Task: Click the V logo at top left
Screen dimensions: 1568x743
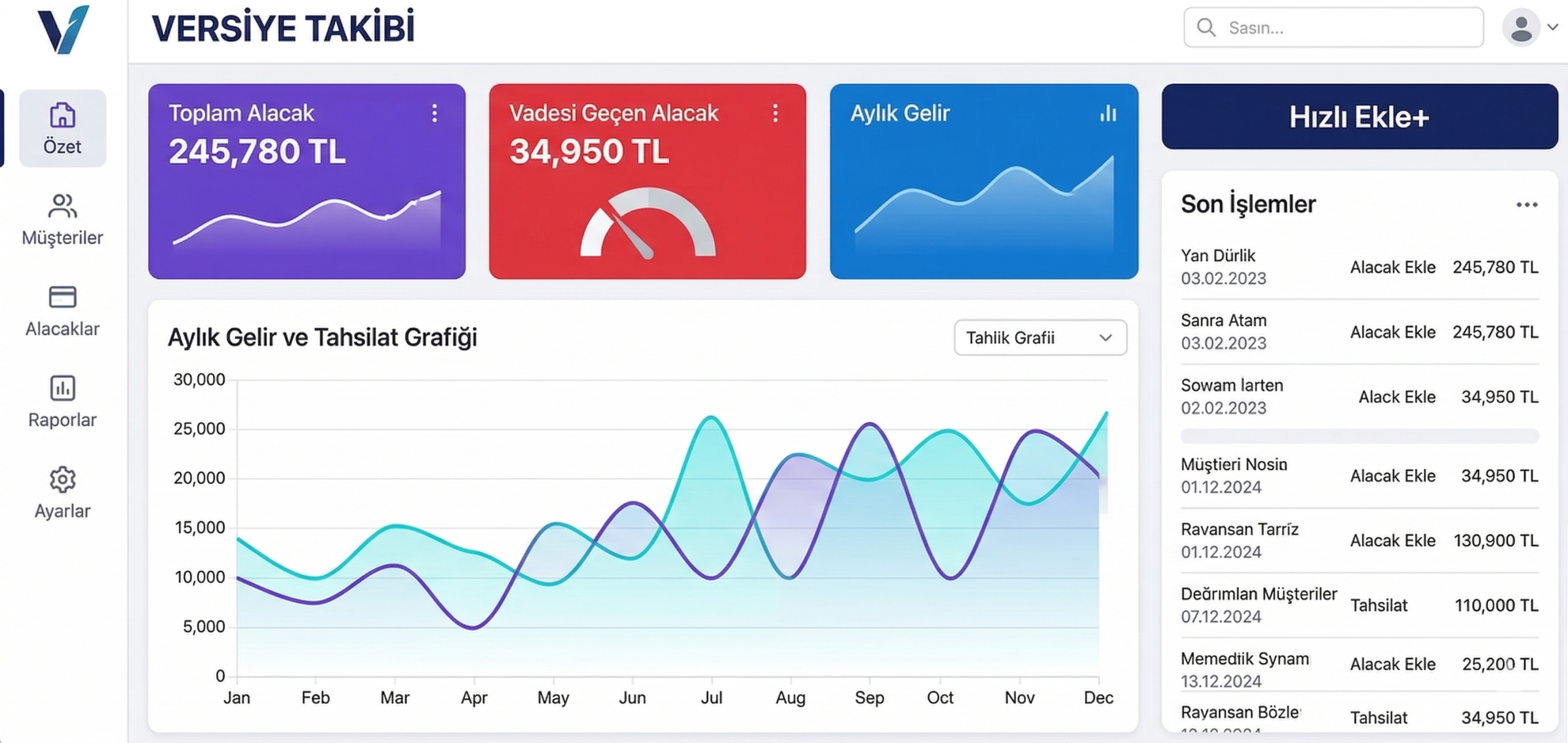Action: coord(63,29)
